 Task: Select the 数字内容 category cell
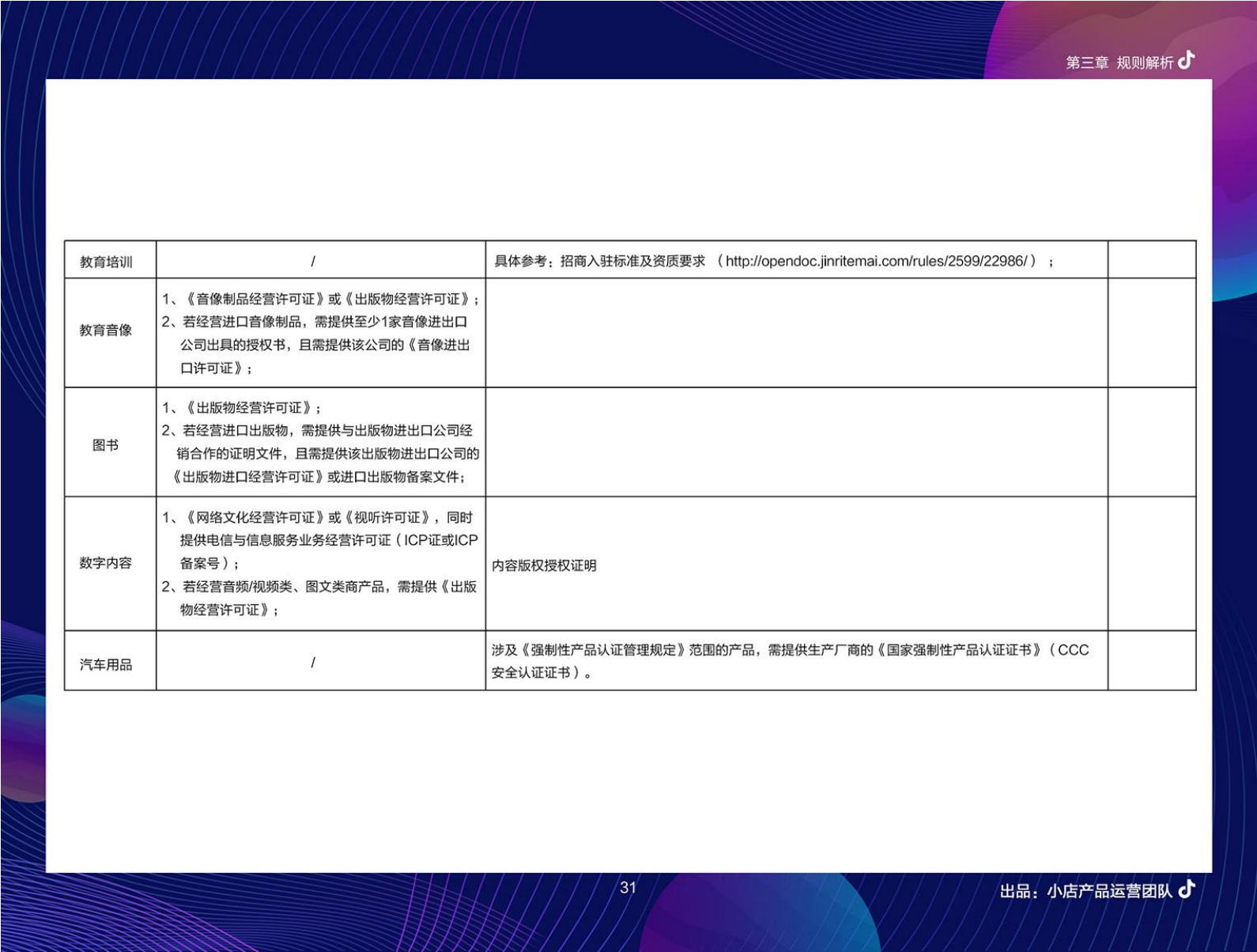point(106,563)
